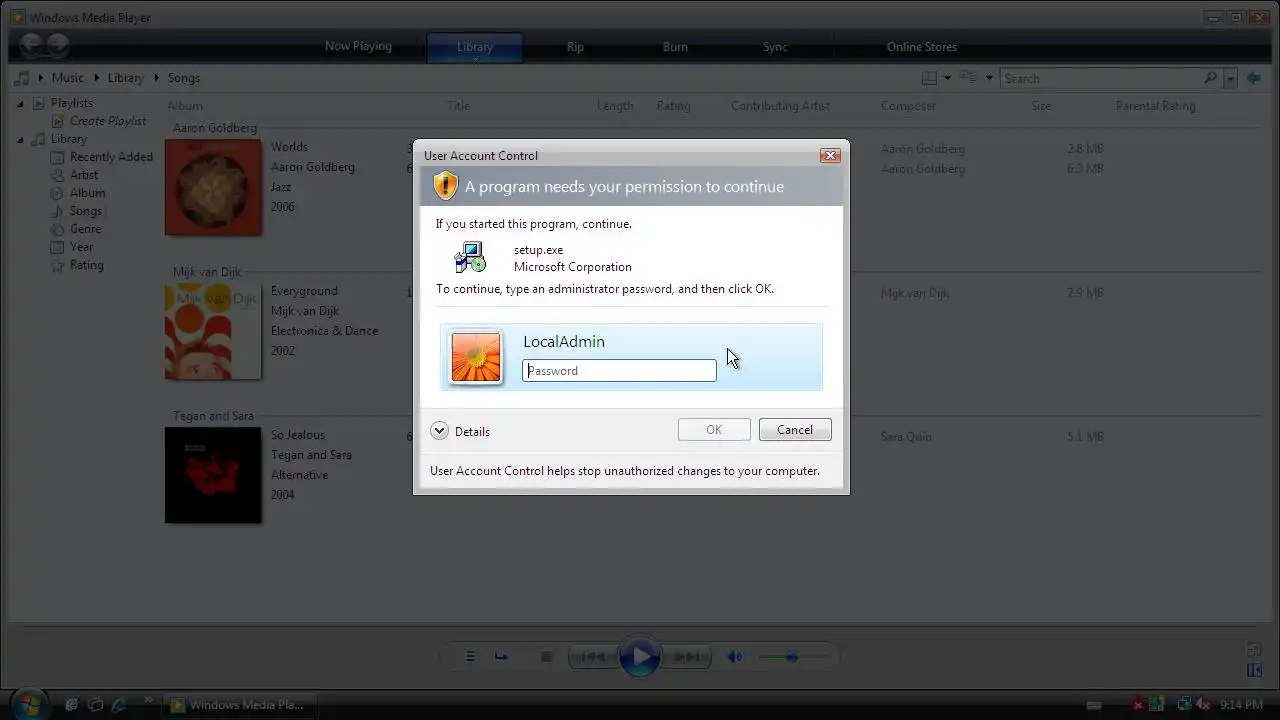1280x720 pixels.
Task: Mute the player using speaker icon
Action: 735,657
